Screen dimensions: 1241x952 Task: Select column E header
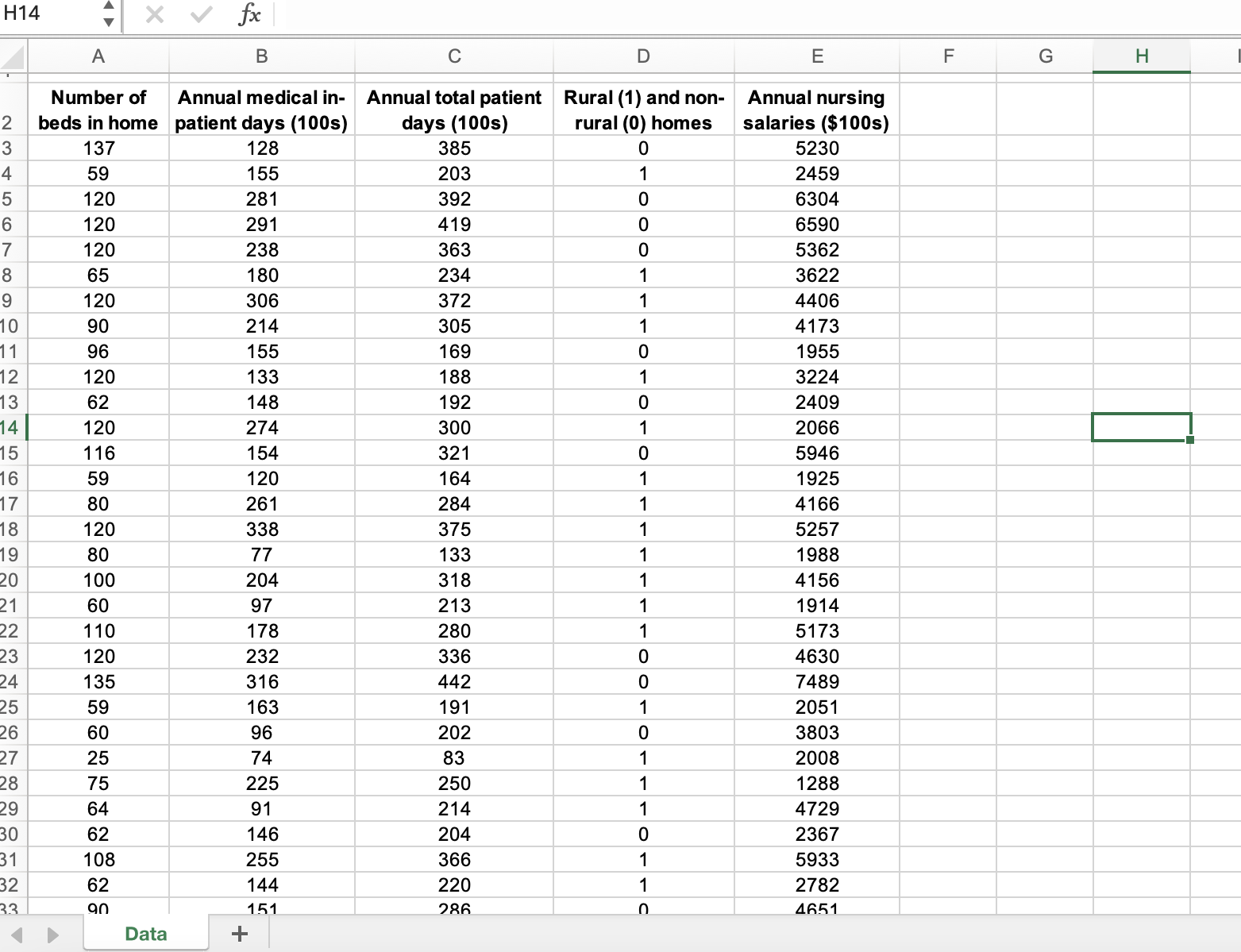pyautogui.click(x=816, y=56)
